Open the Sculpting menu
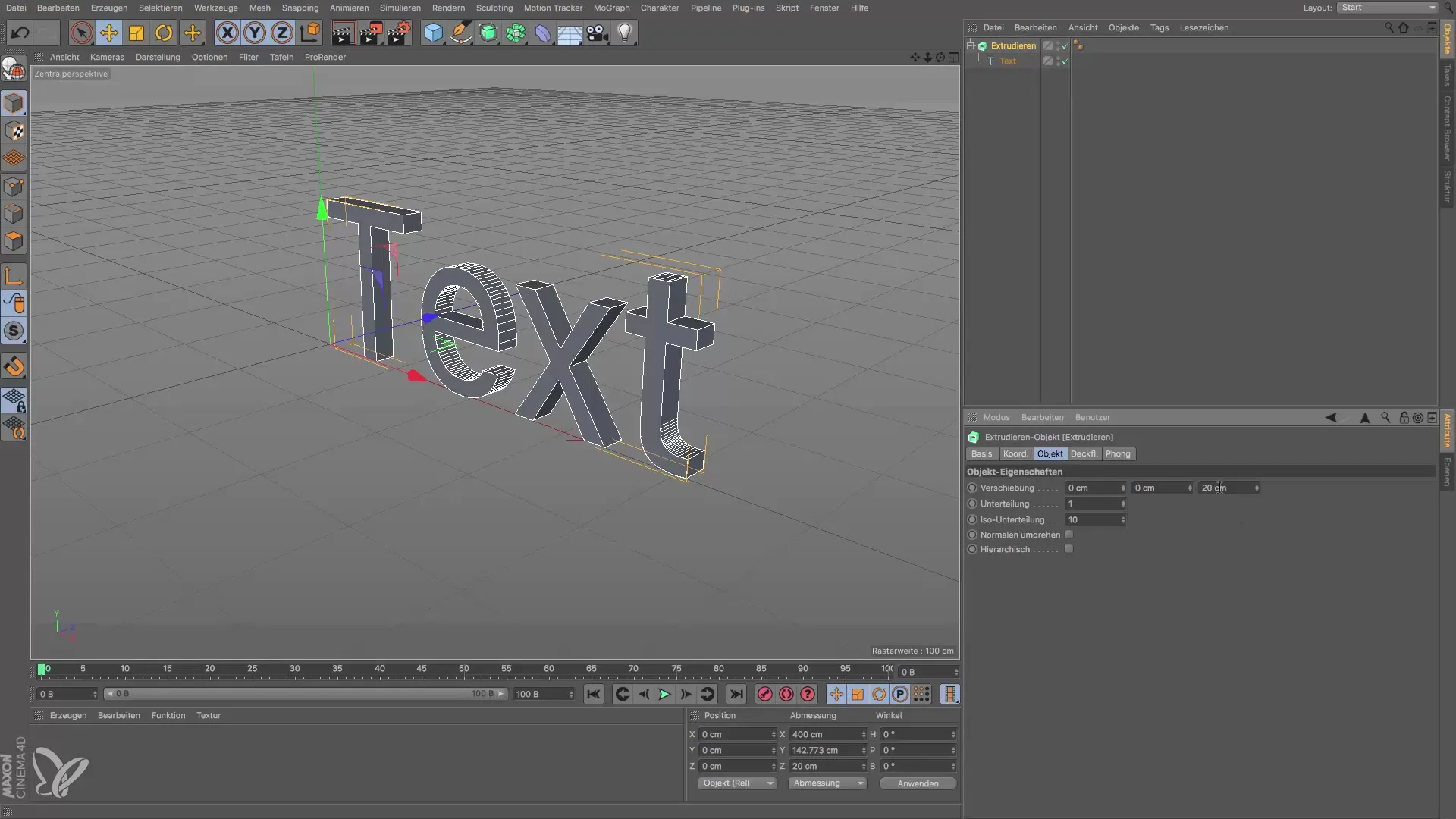 494,8
